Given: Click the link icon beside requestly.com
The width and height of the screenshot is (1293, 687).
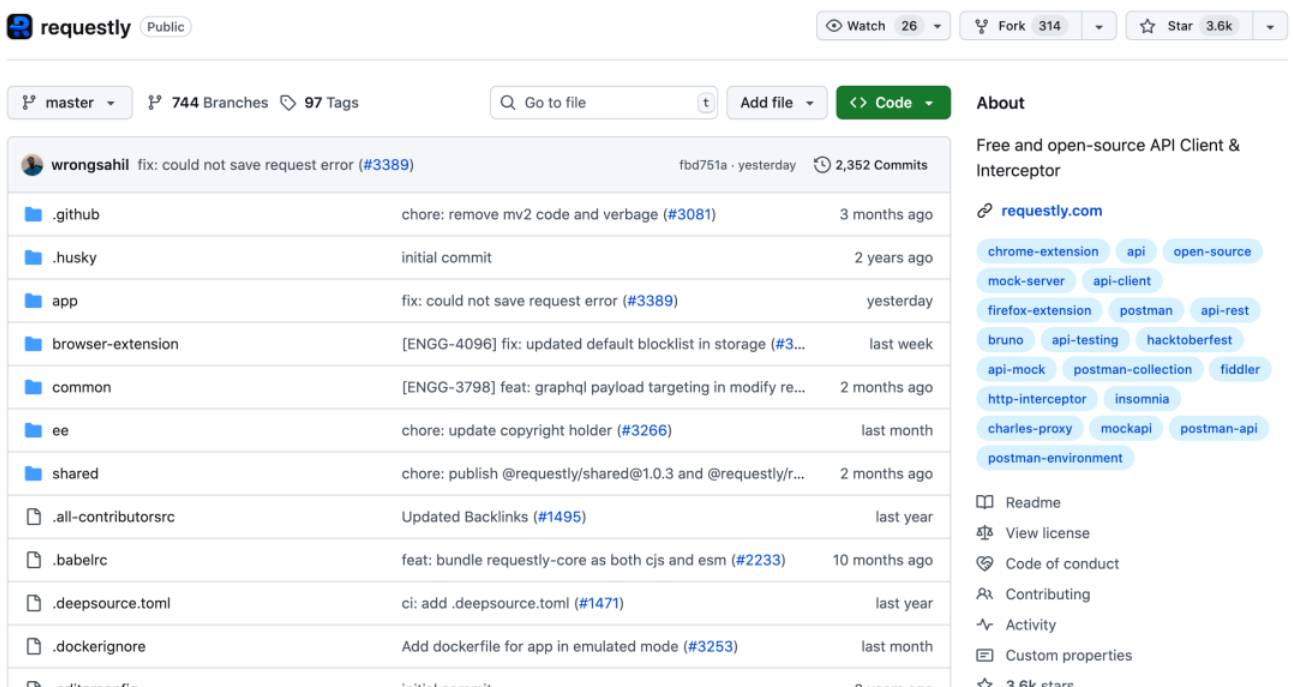Looking at the screenshot, I should coord(985,211).
